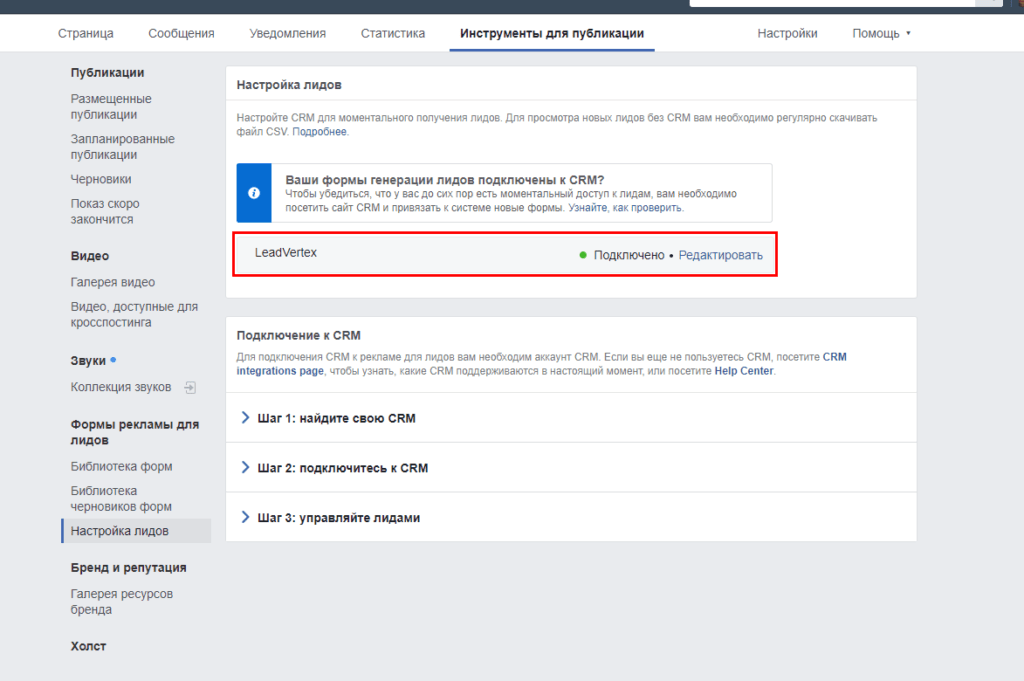Image resolution: width=1024 pixels, height=681 pixels.
Task: Expand Шаг 2: подключитесь к CRM
Action: (x=334, y=468)
